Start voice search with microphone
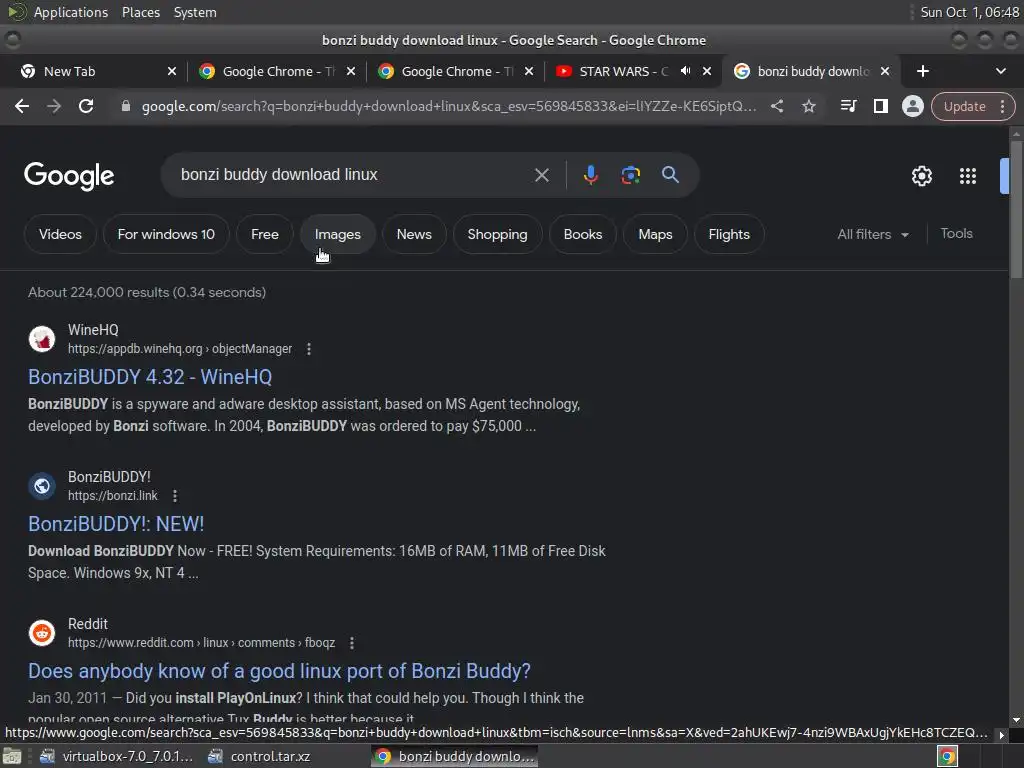Screen dimensions: 1024x768 pyautogui.click(x=590, y=175)
